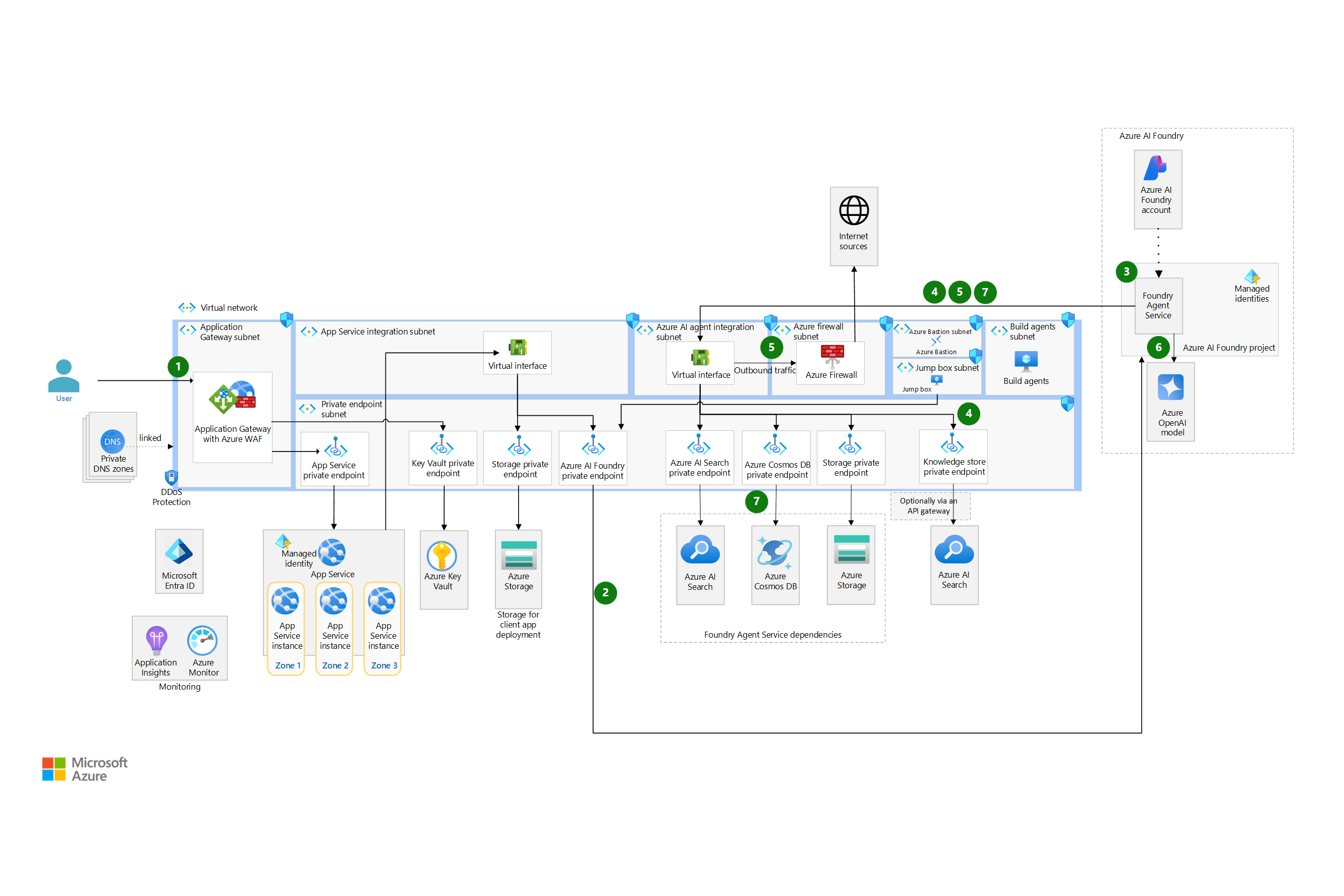Click the Internet sources globe icon

[x=854, y=210]
